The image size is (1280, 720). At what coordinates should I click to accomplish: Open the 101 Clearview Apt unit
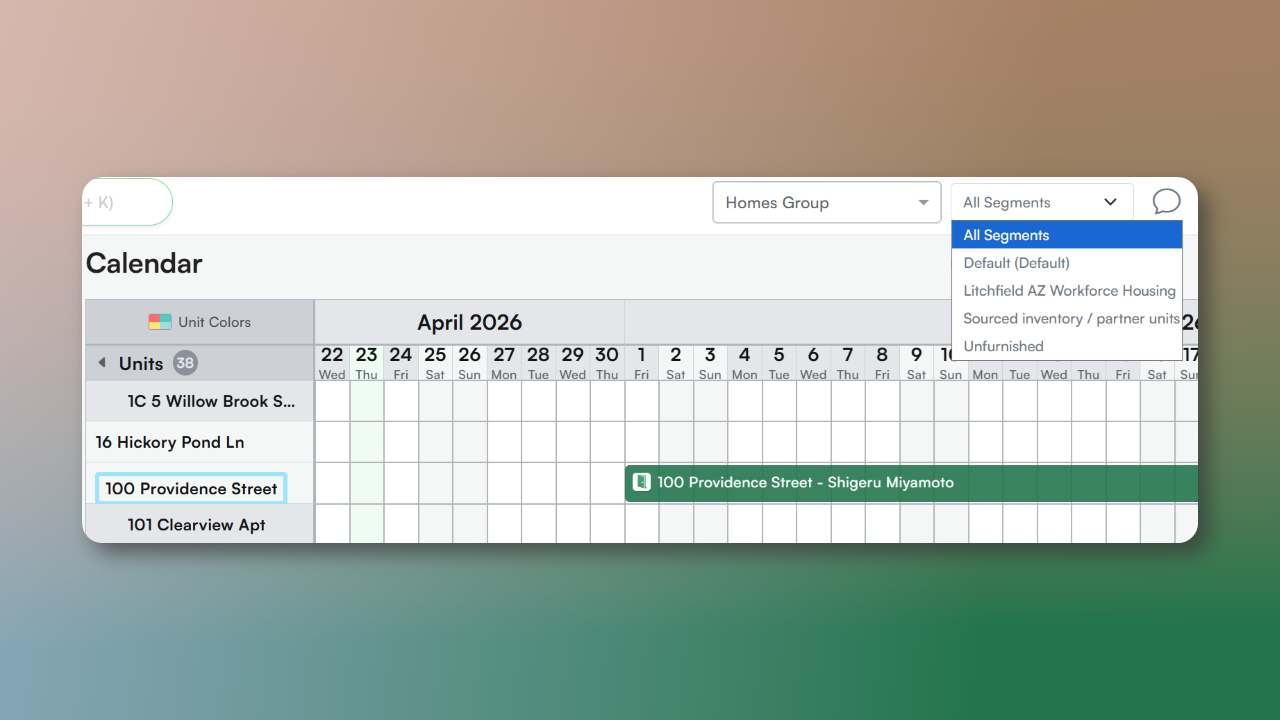click(197, 525)
